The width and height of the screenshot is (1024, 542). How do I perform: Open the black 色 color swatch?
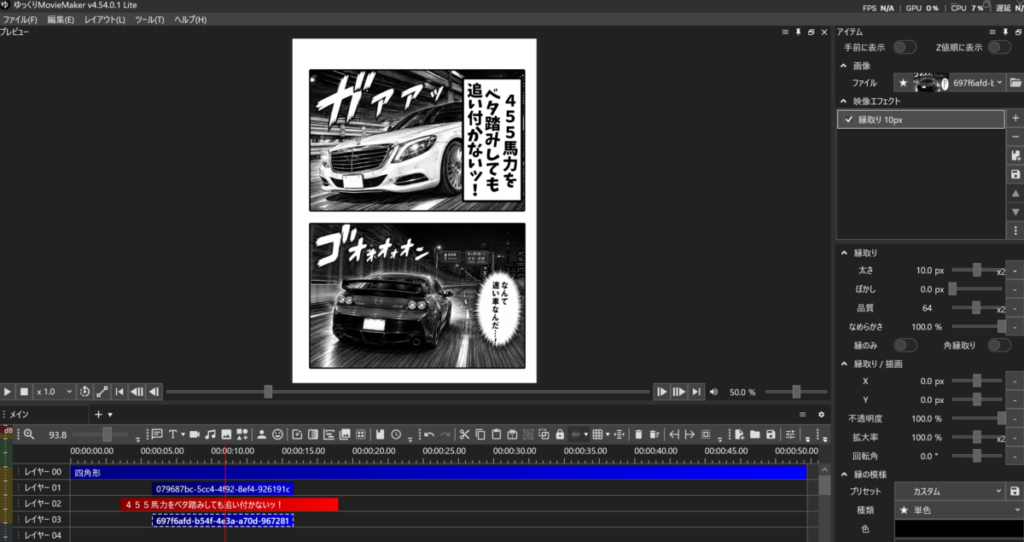click(x=958, y=529)
